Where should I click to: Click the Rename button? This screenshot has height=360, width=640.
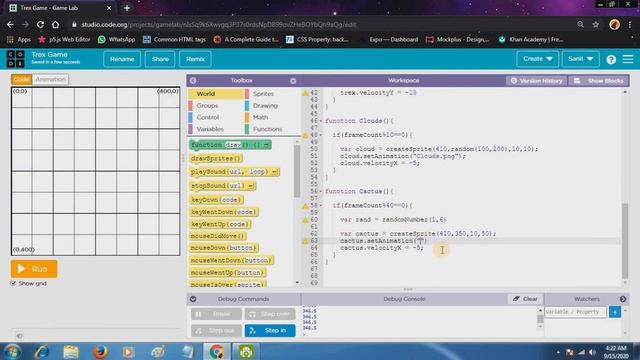tap(122, 59)
